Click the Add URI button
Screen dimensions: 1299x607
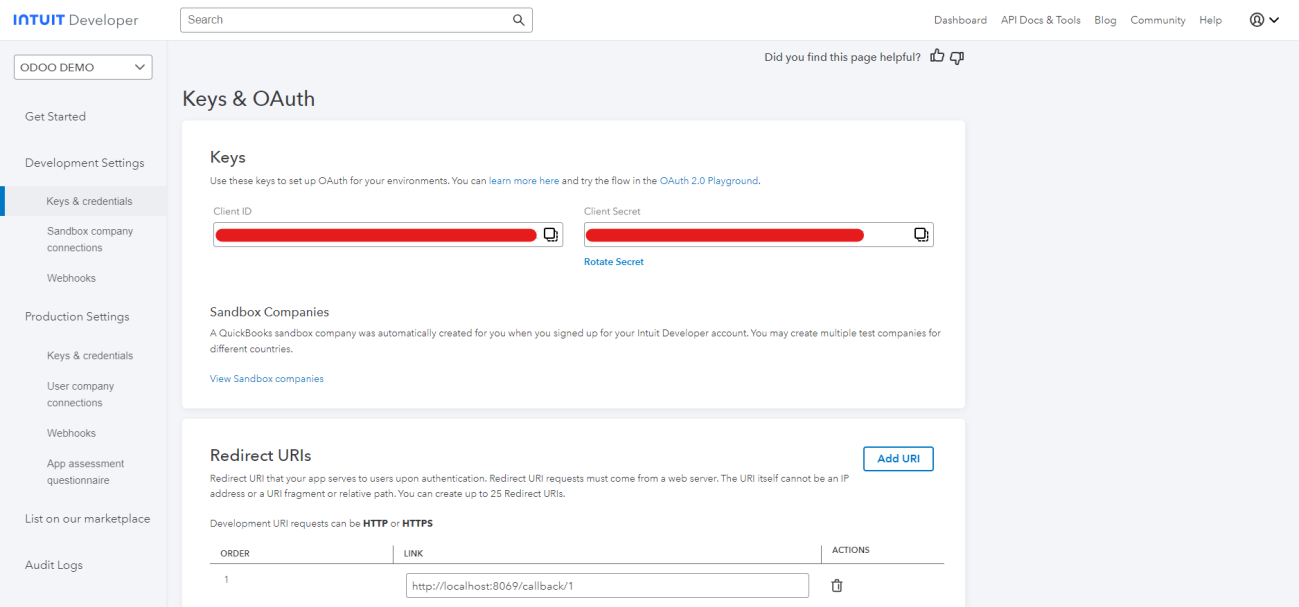[898, 459]
